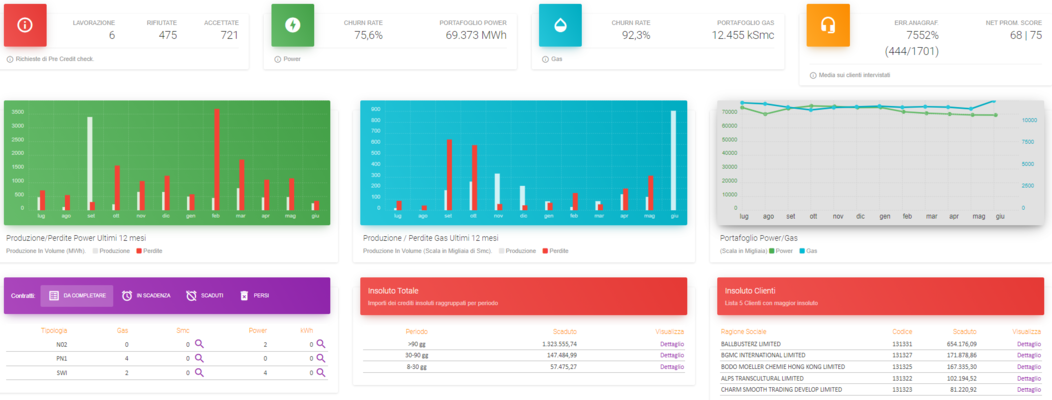Screen dimensions: 1052x400
Task: Click info icon beside Richieste di Pre Credit check
Action: pos(9,59)
